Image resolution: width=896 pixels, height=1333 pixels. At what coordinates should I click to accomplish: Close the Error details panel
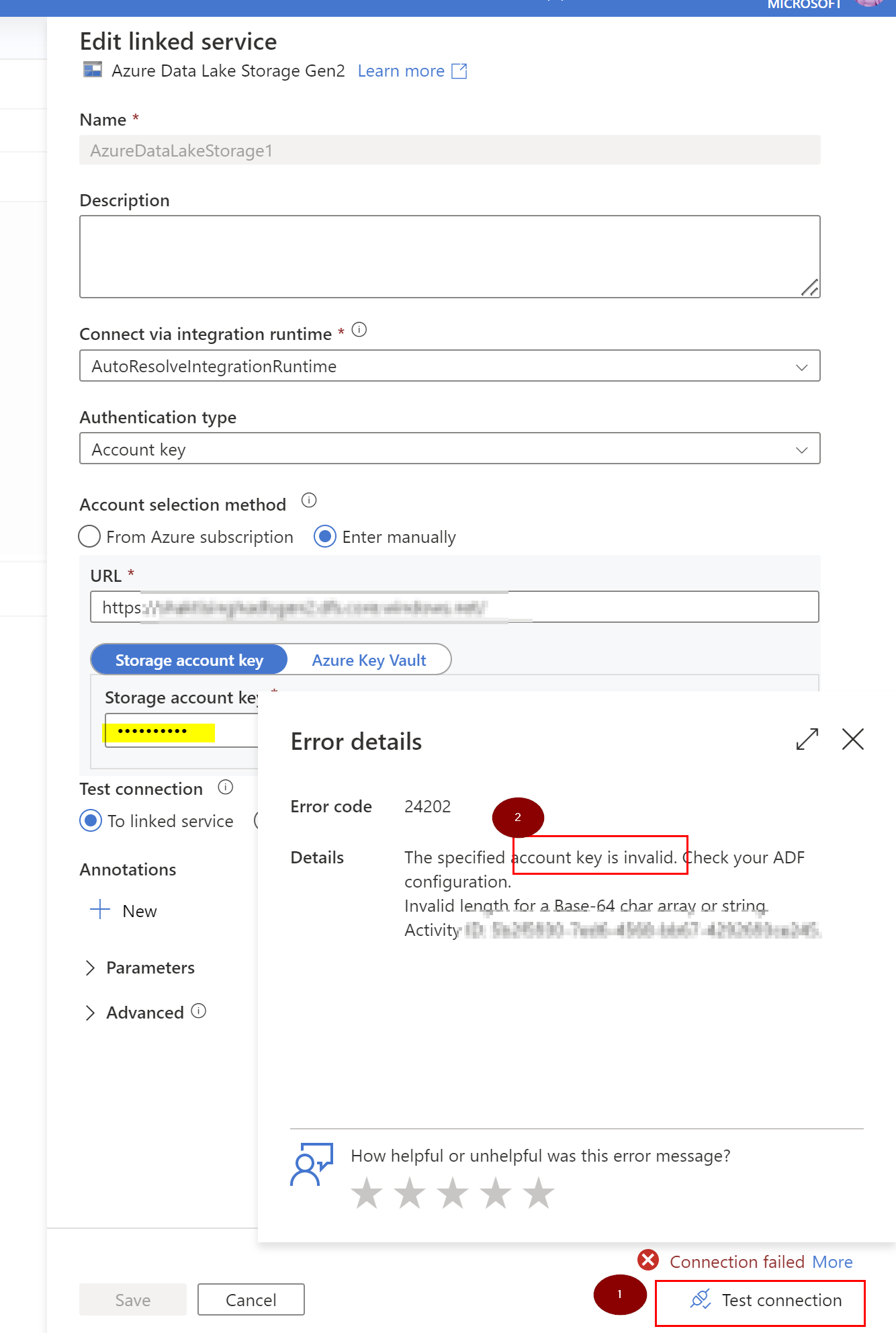click(x=853, y=740)
